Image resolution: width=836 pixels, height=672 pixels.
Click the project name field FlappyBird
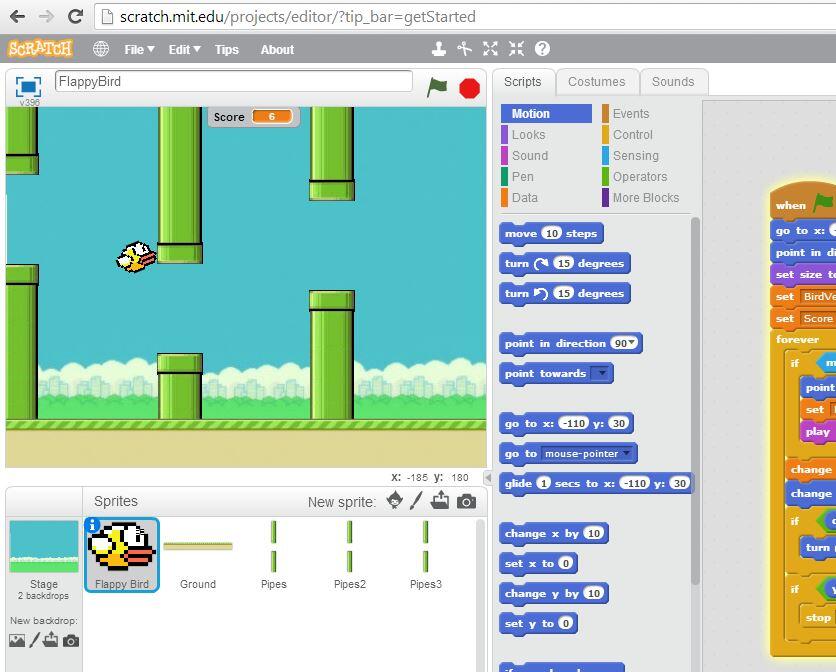coord(234,82)
